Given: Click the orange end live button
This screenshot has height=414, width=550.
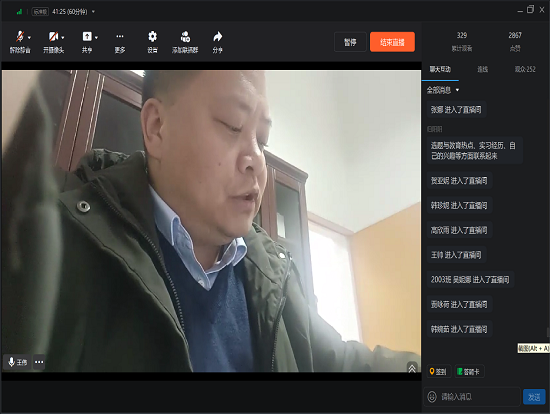Looking at the screenshot, I should [x=392, y=42].
